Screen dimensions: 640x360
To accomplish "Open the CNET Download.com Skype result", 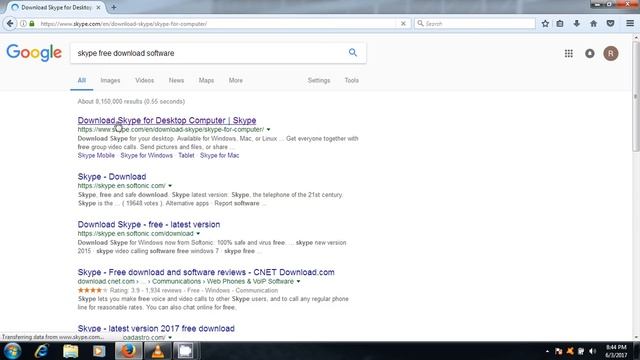I will point(206,272).
